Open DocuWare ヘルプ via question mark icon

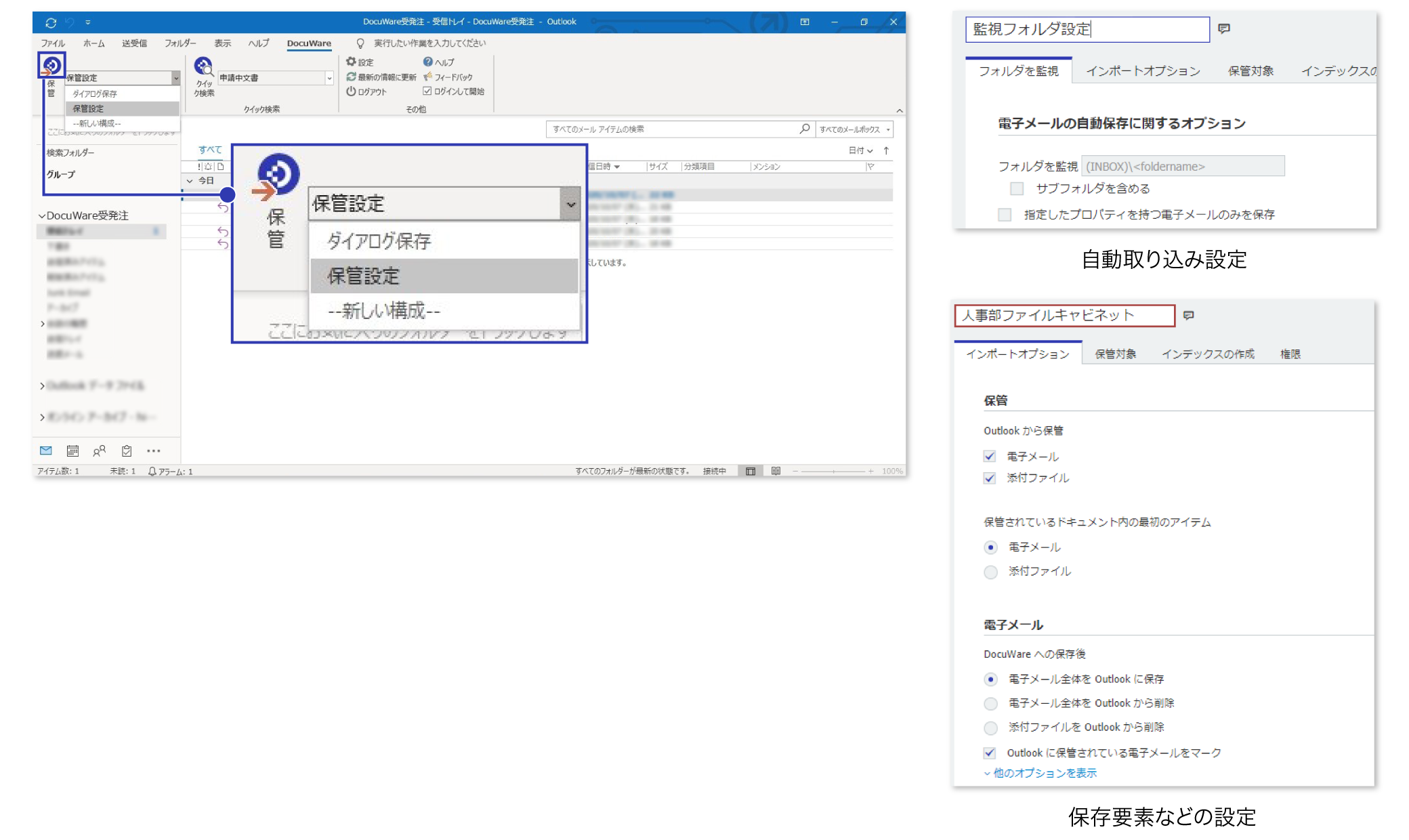[x=427, y=62]
